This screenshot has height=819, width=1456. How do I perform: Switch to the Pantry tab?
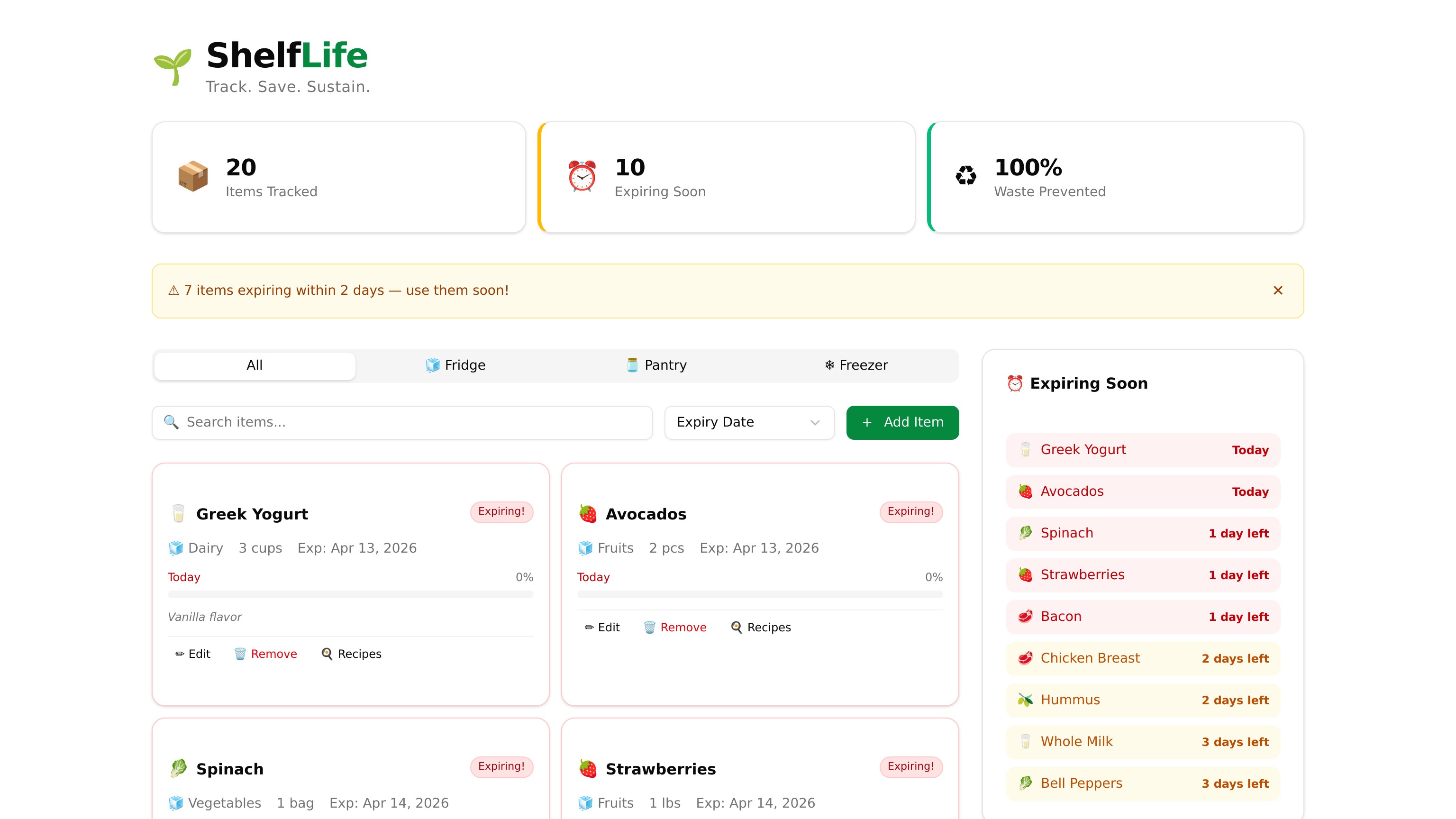[x=656, y=365]
